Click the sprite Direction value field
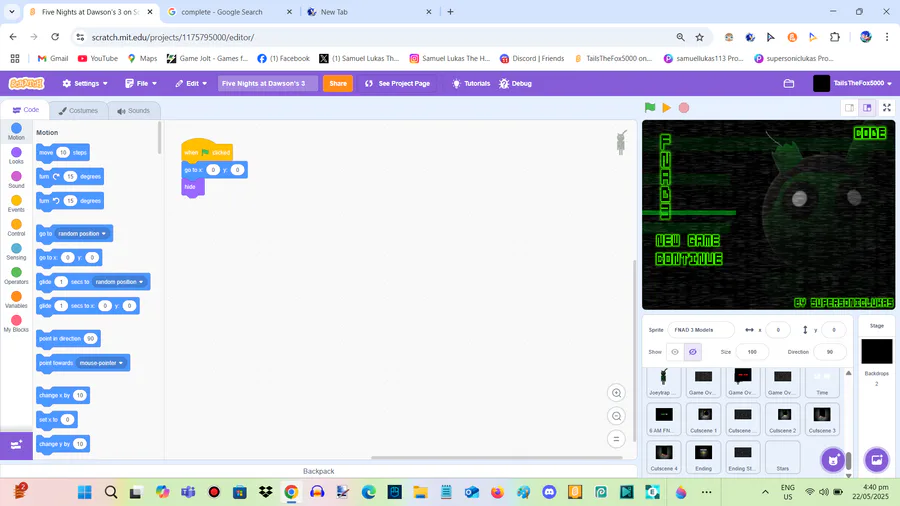900x506 pixels. (829, 352)
